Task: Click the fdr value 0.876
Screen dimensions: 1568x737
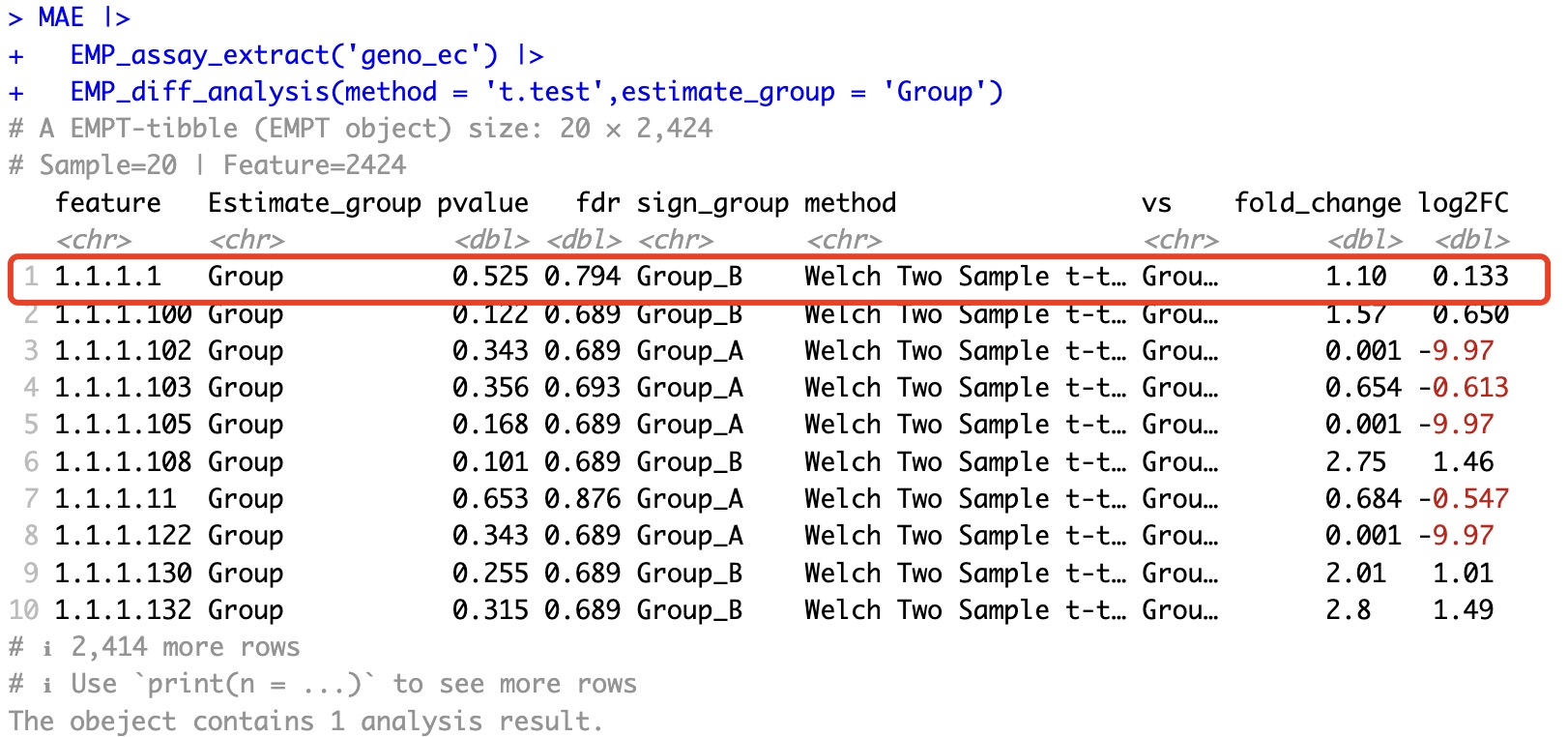Action: tap(582, 499)
